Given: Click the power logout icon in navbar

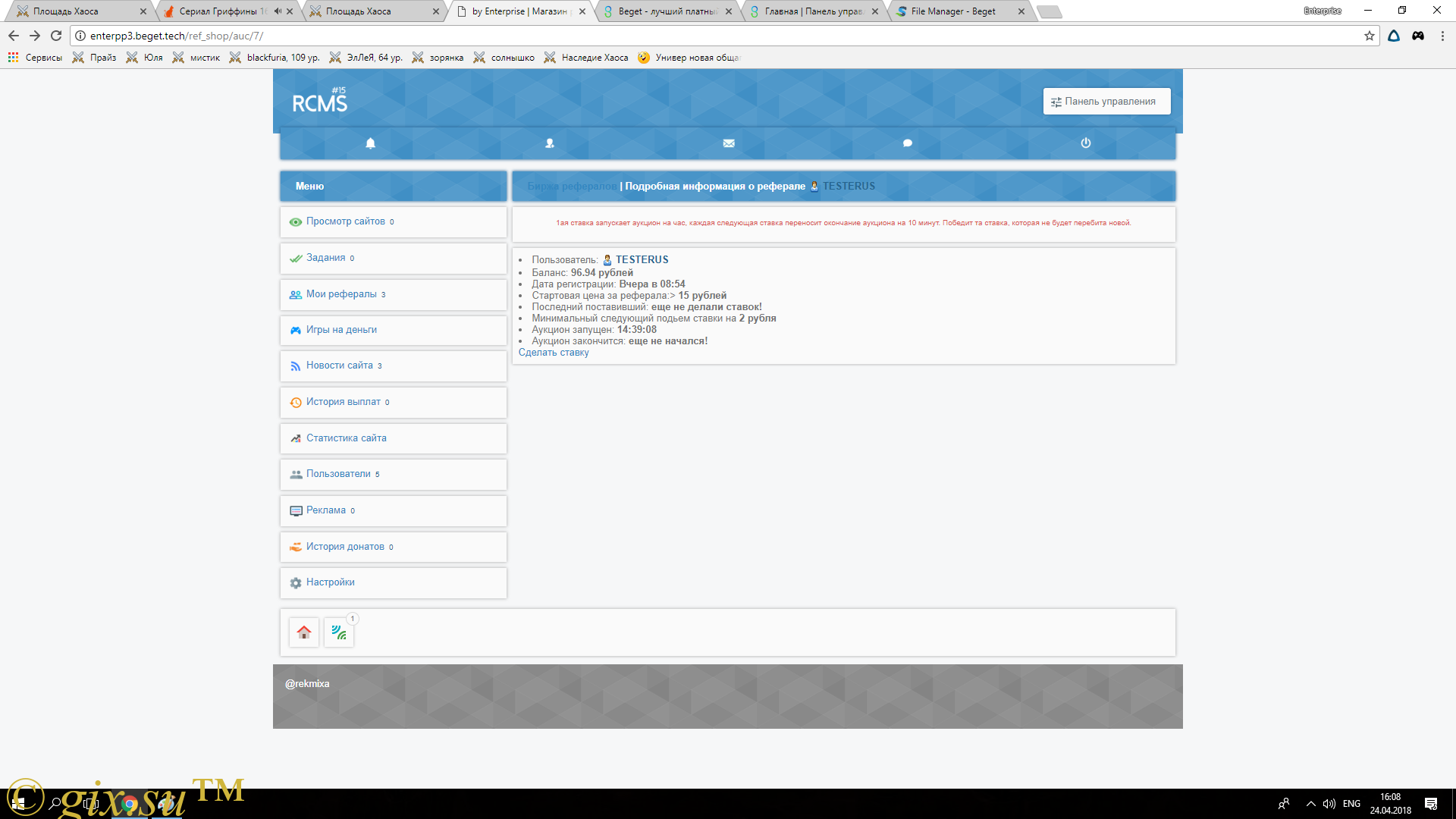Looking at the screenshot, I should (1086, 143).
